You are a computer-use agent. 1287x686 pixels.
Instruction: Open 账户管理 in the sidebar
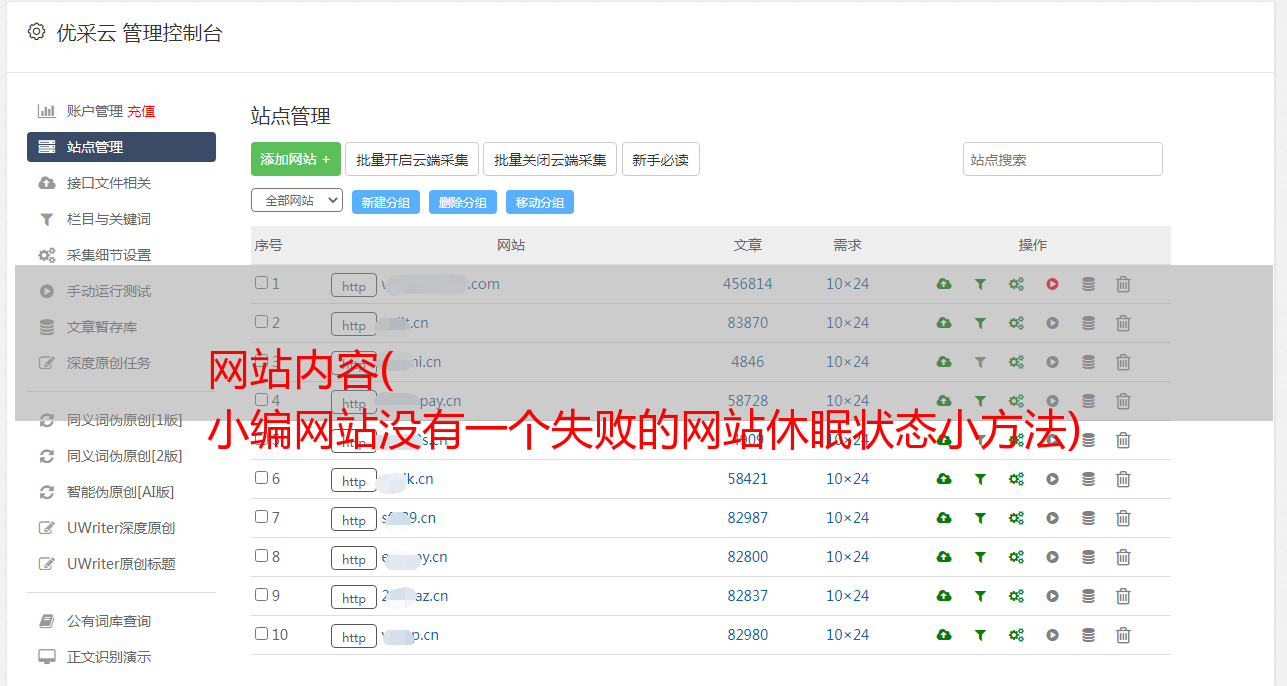tap(94, 111)
